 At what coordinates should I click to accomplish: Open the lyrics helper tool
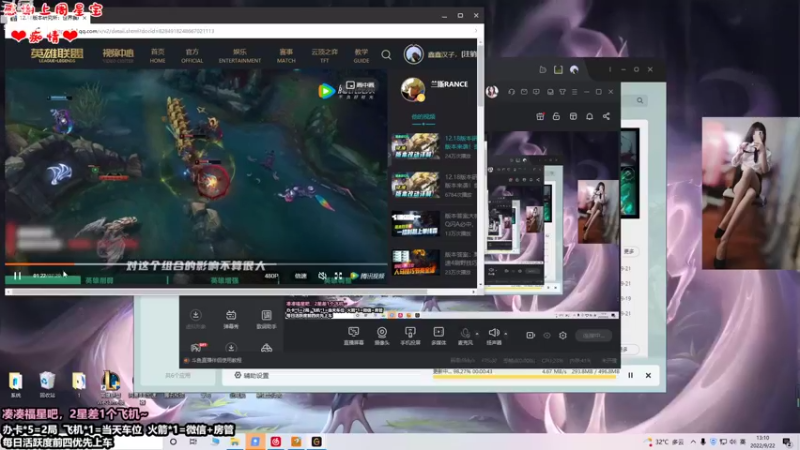[x=266, y=319]
